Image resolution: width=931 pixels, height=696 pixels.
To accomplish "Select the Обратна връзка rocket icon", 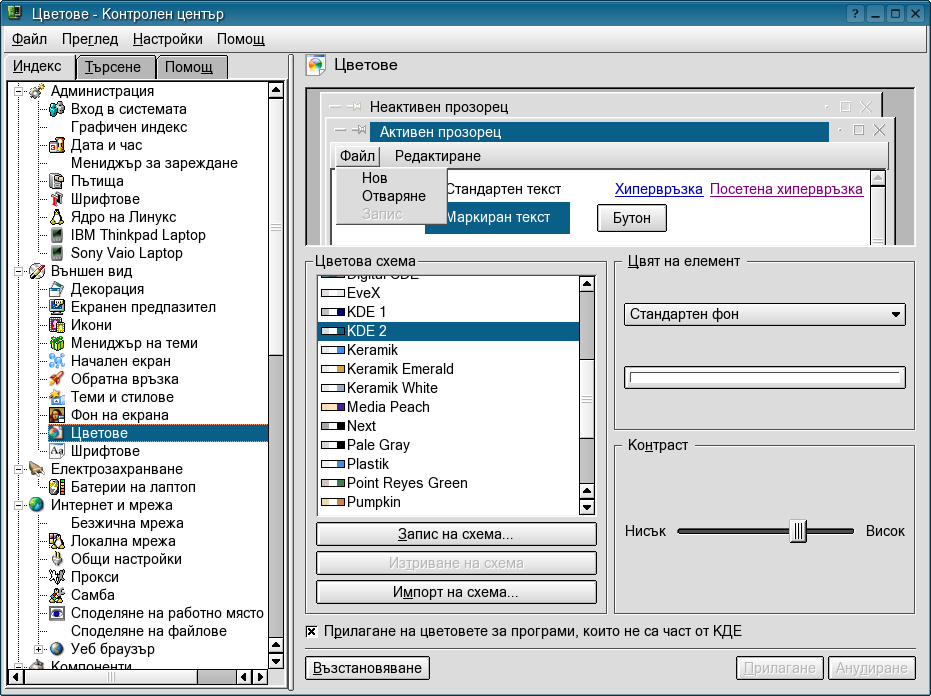I will [x=57, y=379].
